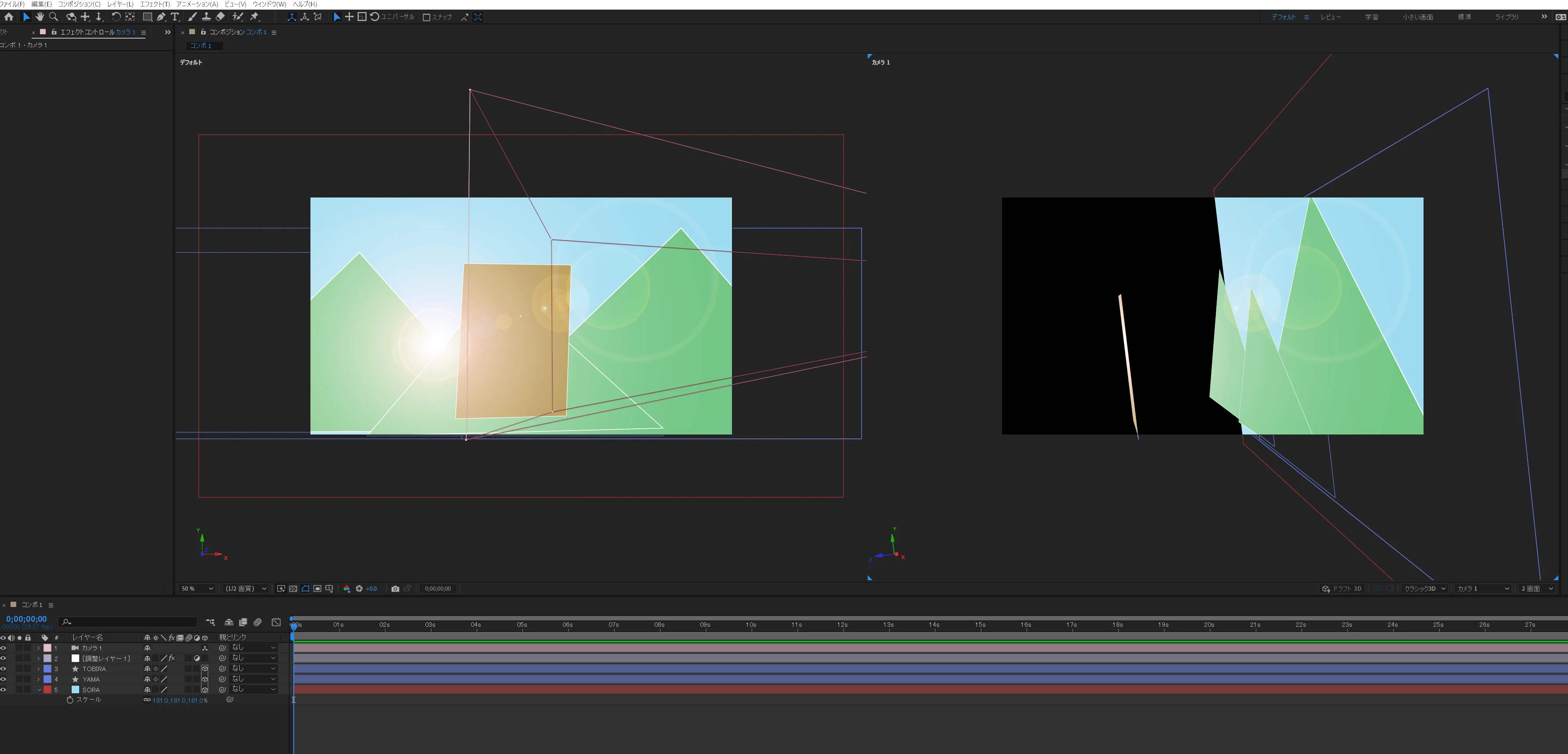
Task: Hide the TOBIRA layer with eye icon
Action: (x=3, y=669)
